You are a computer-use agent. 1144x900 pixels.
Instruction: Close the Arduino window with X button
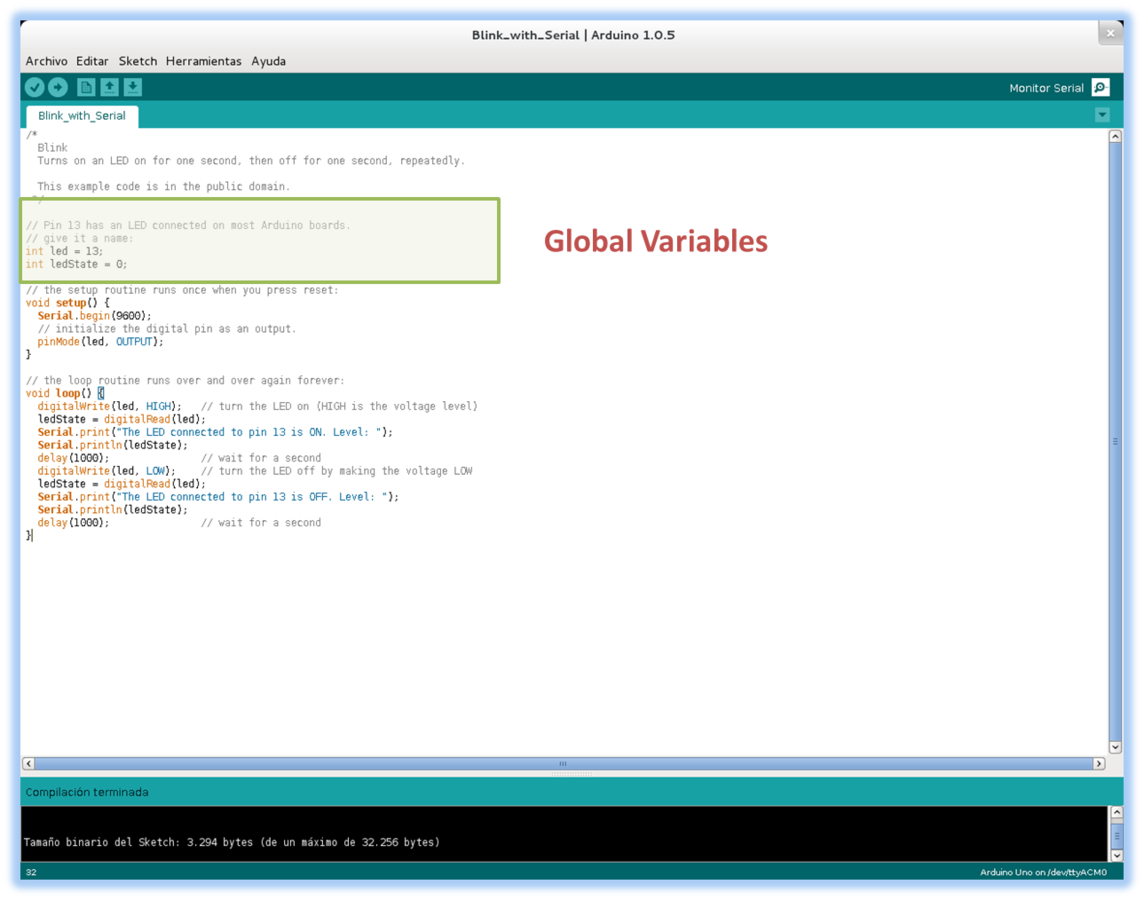[x=1110, y=33]
